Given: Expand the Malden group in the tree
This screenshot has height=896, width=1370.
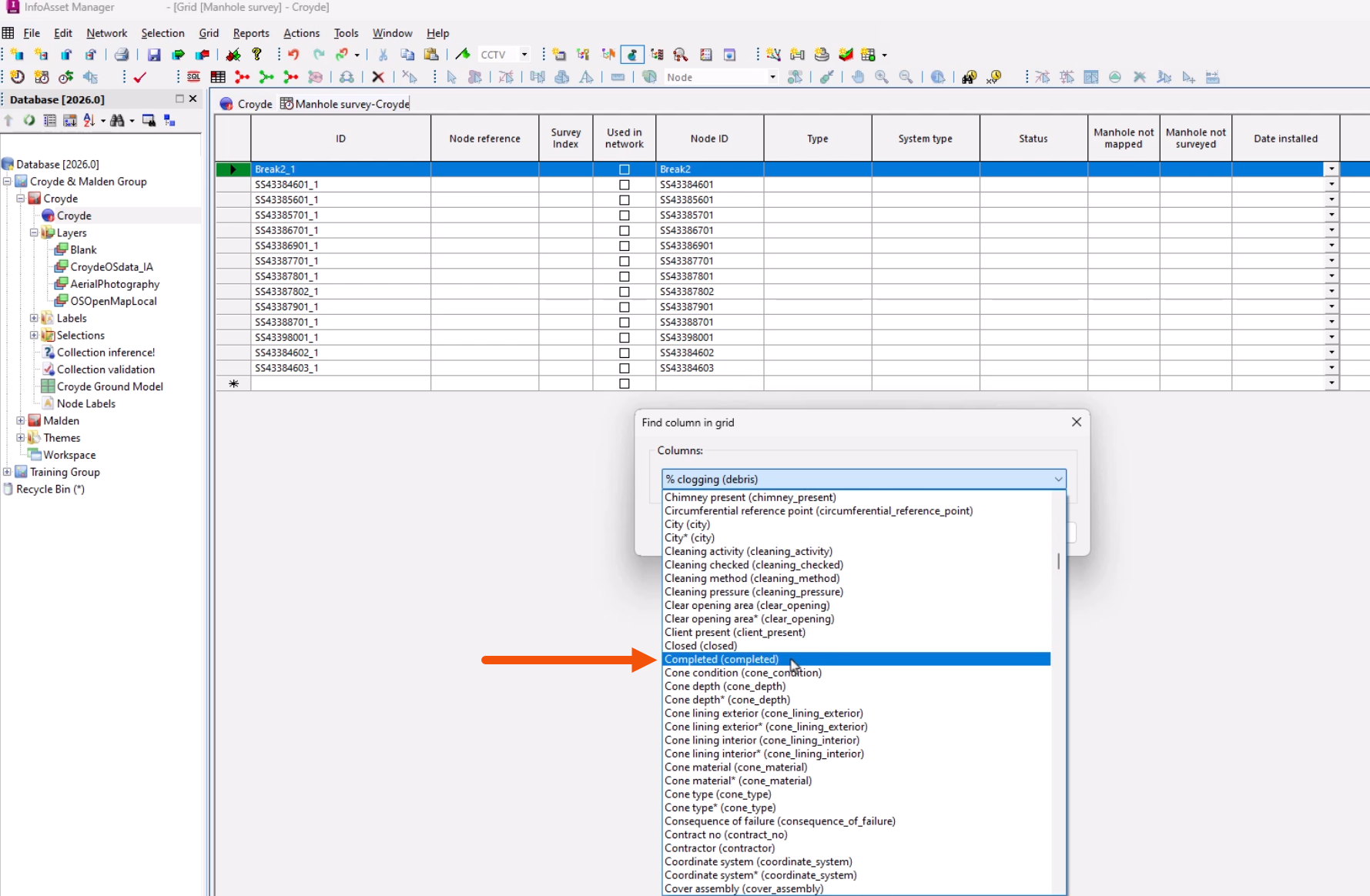Looking at the screenshot, I should click(20, 420).
